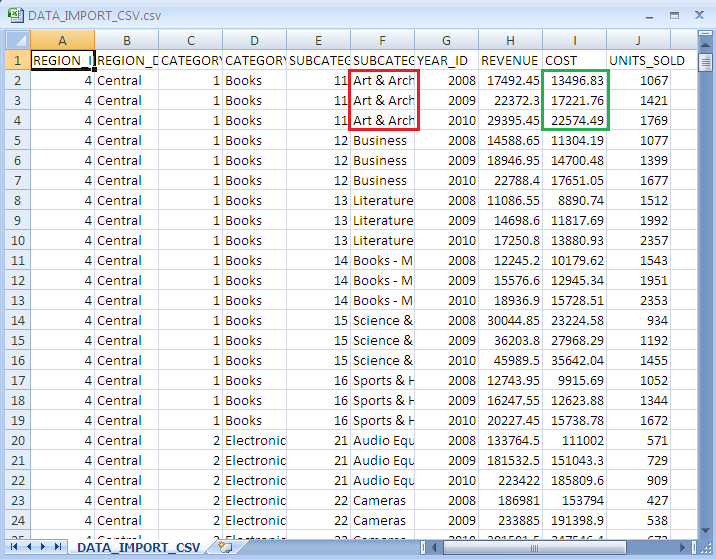
Task: Click the Excel workbook icon in title bar
Action: 15,15
